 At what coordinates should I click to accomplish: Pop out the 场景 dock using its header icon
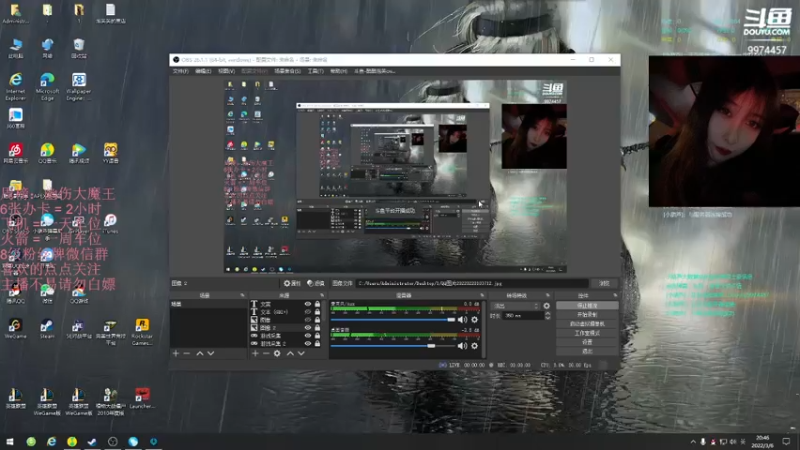(x=242, y=295)
